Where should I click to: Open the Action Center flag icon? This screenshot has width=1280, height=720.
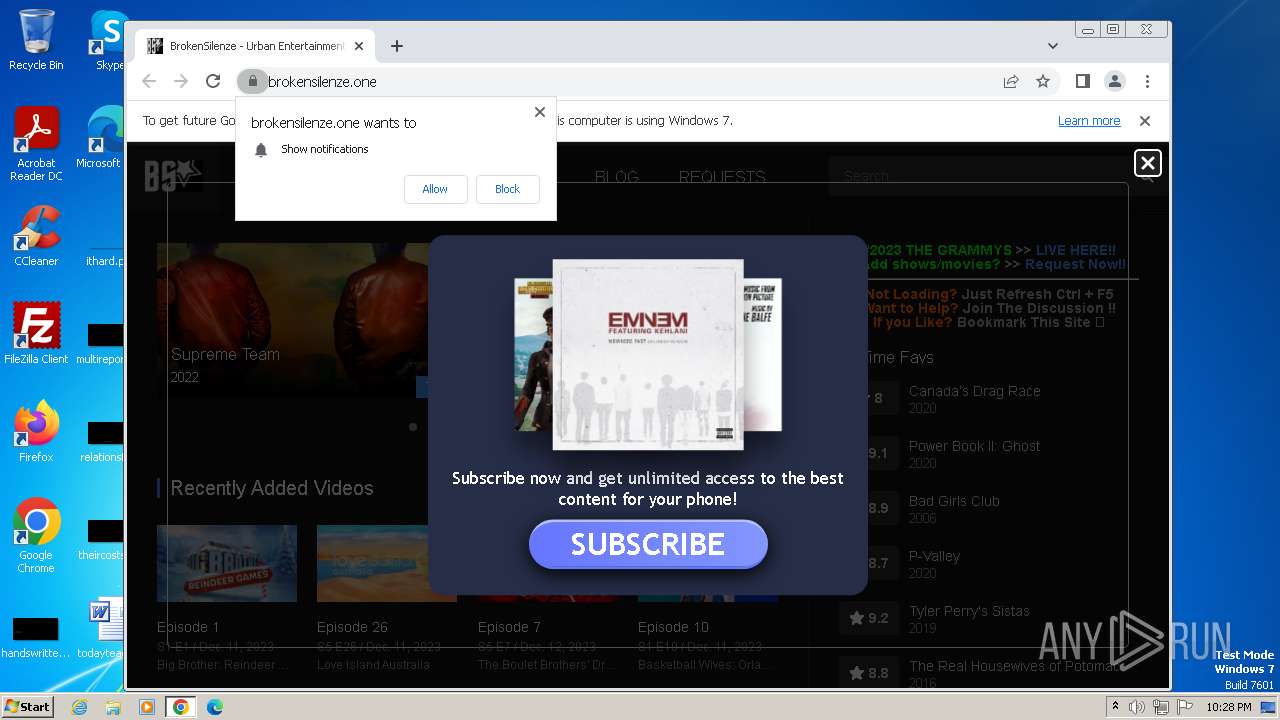(1185, 707)
